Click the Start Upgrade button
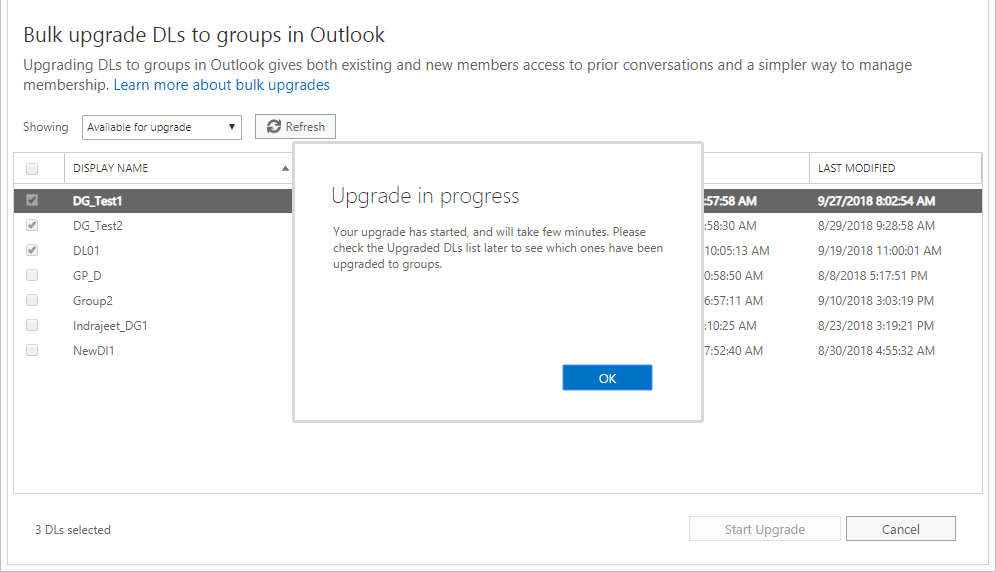Screen dimensions: 996x572 pyautogui.click(x=765, y=529)
